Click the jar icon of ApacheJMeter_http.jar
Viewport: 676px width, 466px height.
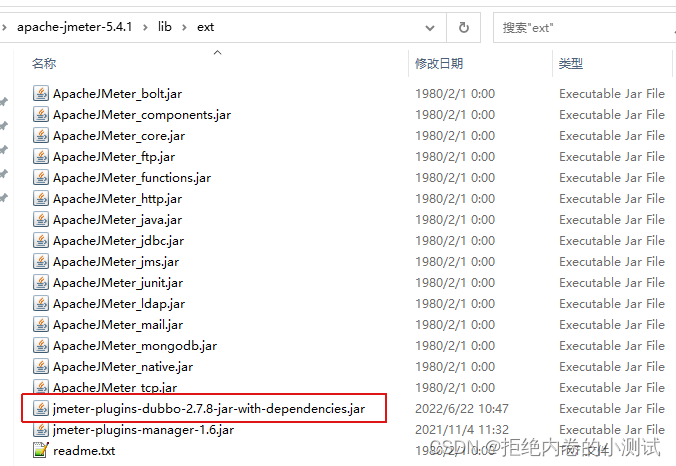tap(41, 199)
